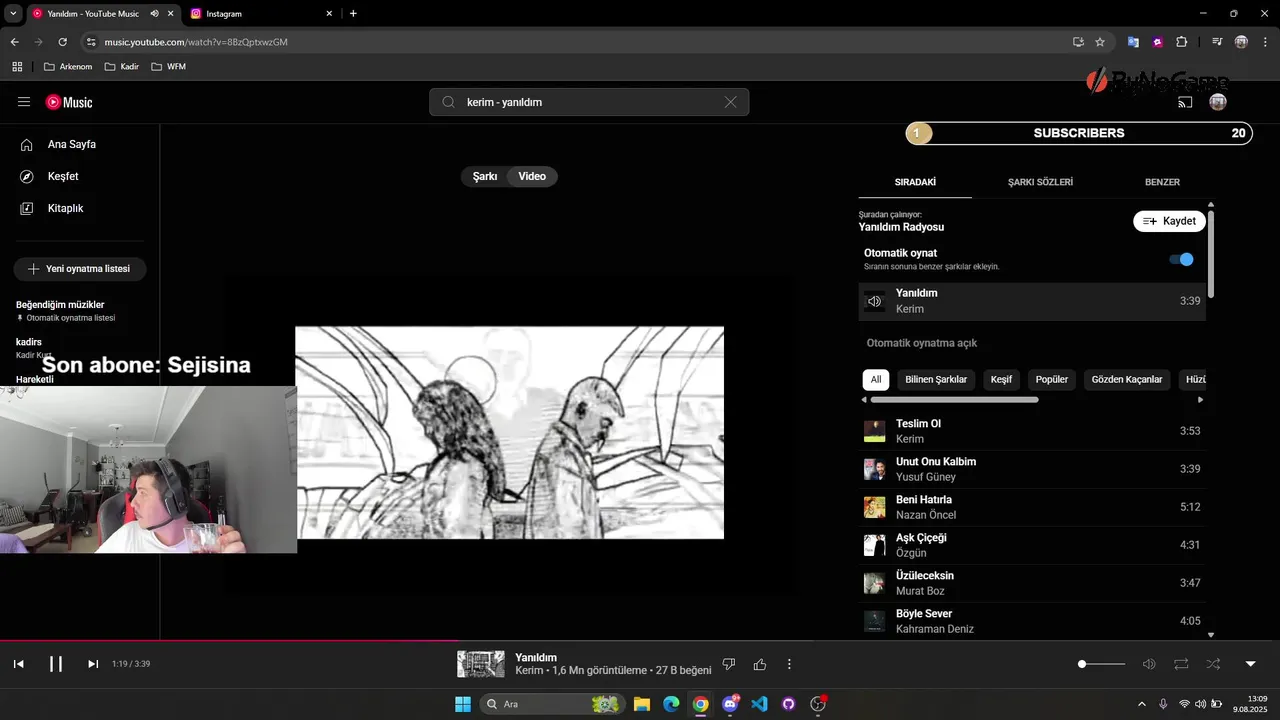Open the WFM bookmarks folder
Image resolution: width=1280 pixels, height=720 pixels.
[x=168, y=67]
